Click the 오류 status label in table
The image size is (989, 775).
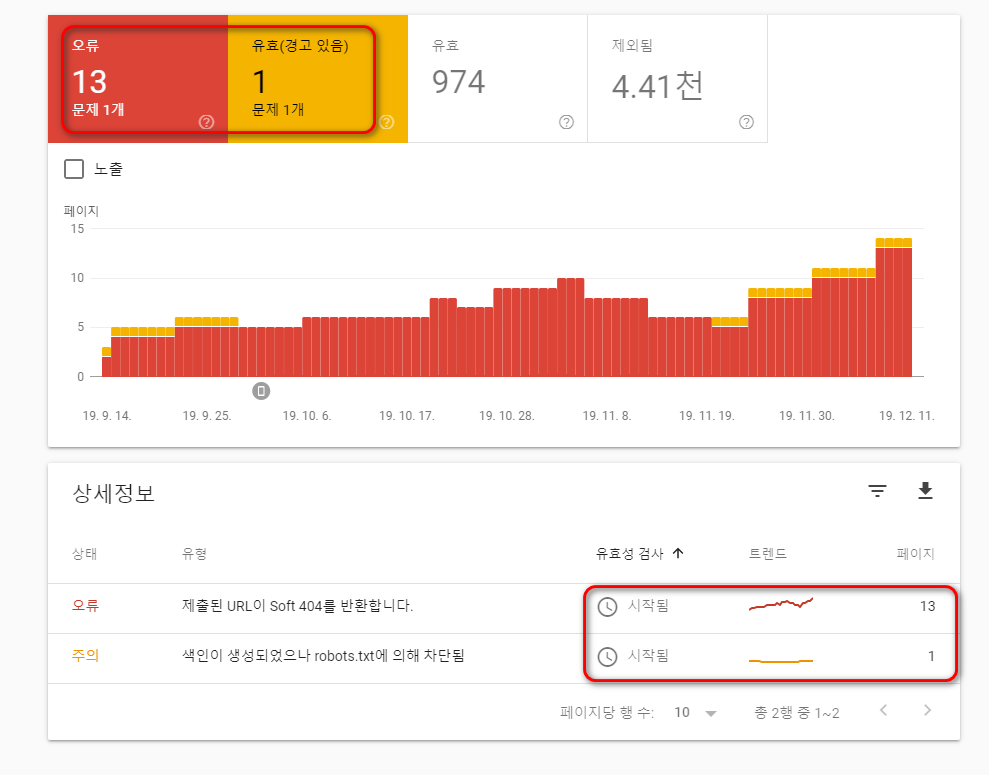pyautogui.click(x=85, y=606)
